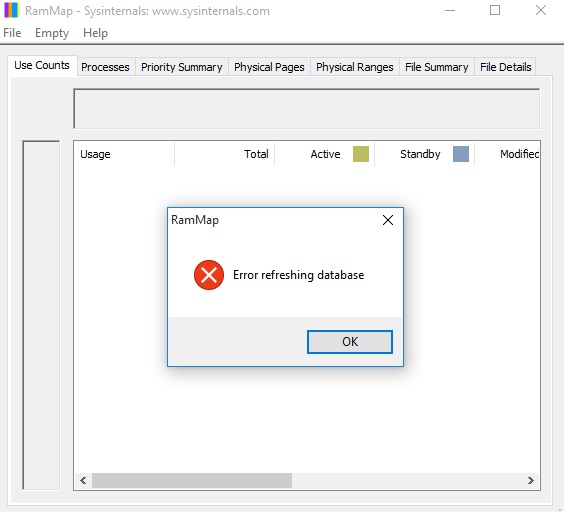Screen dimensions: 564x512
Task: Click the RamMap dialog title text
Action: coord(195,220)
